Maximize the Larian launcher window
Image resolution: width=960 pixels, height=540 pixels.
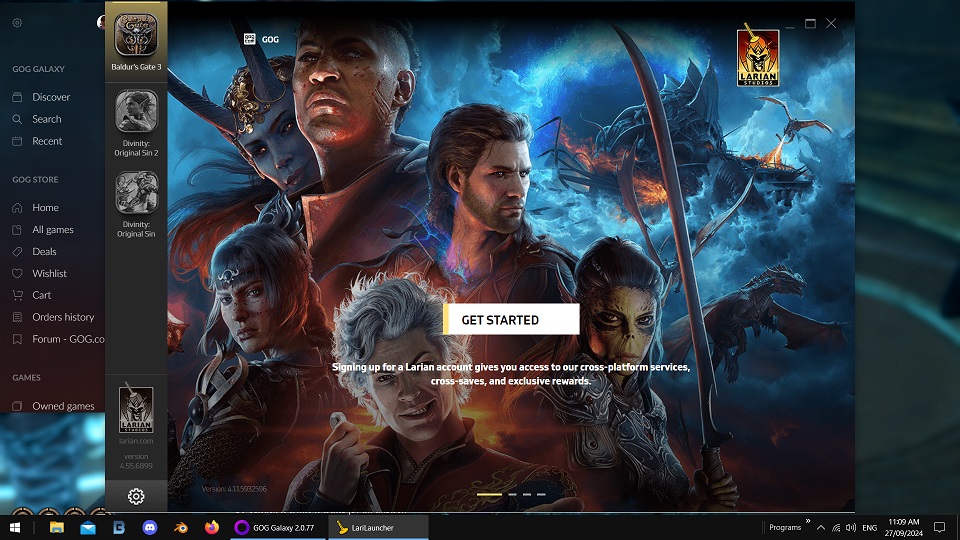[x=810, y=23]
